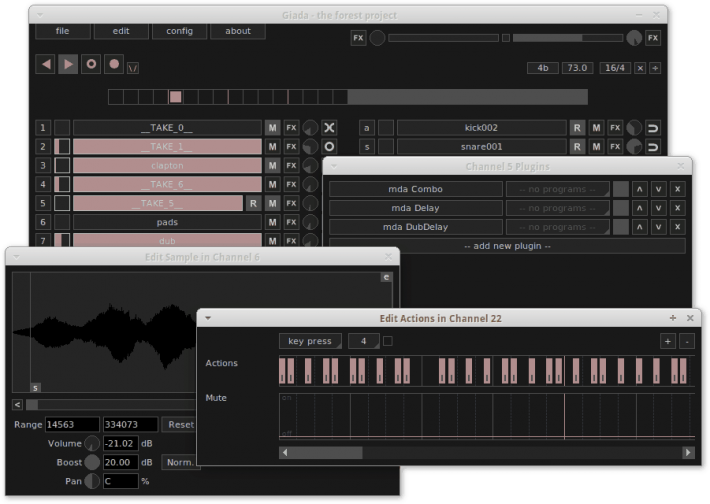Toggle the metronome icon
This screenshot has height=504, width=710.
tap(133, 68)
